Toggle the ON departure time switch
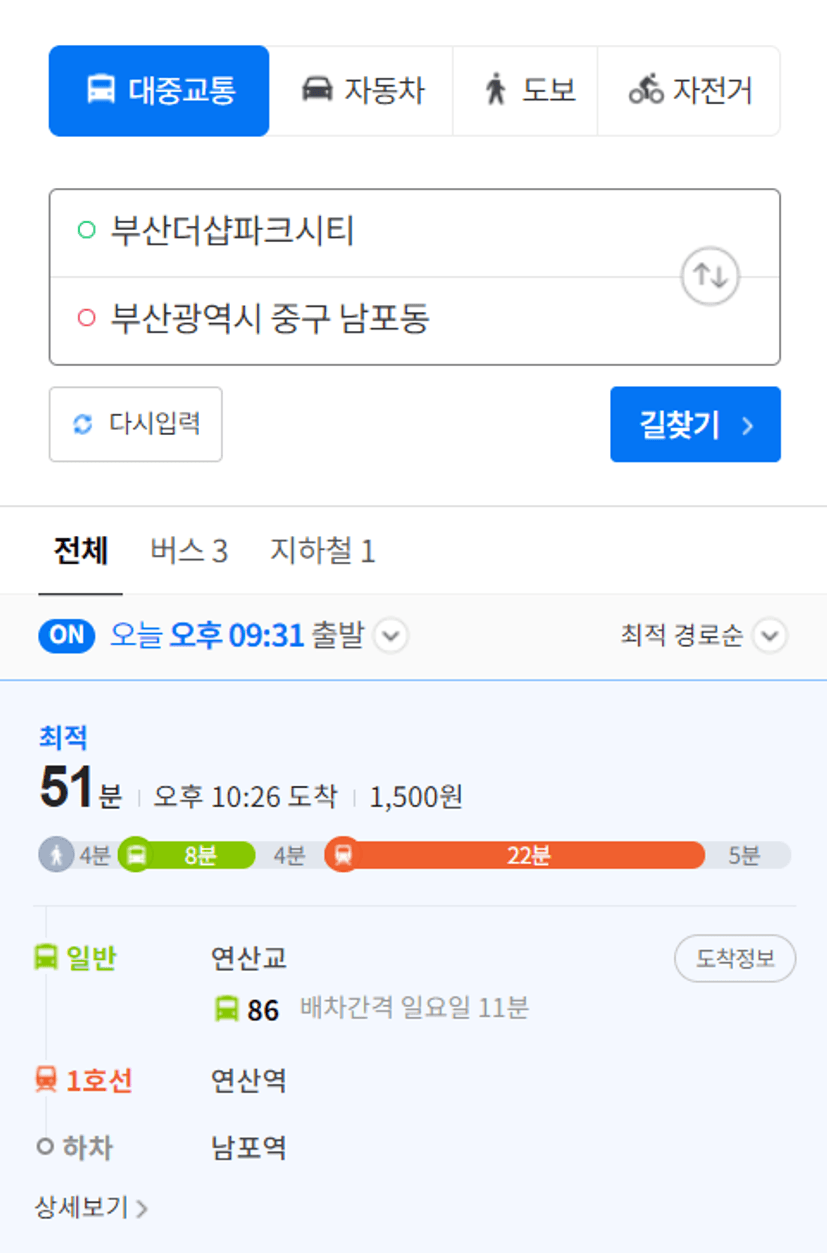Image resolution: width=827 pixels, height=1253 pixels. click(x=66, y=636)
